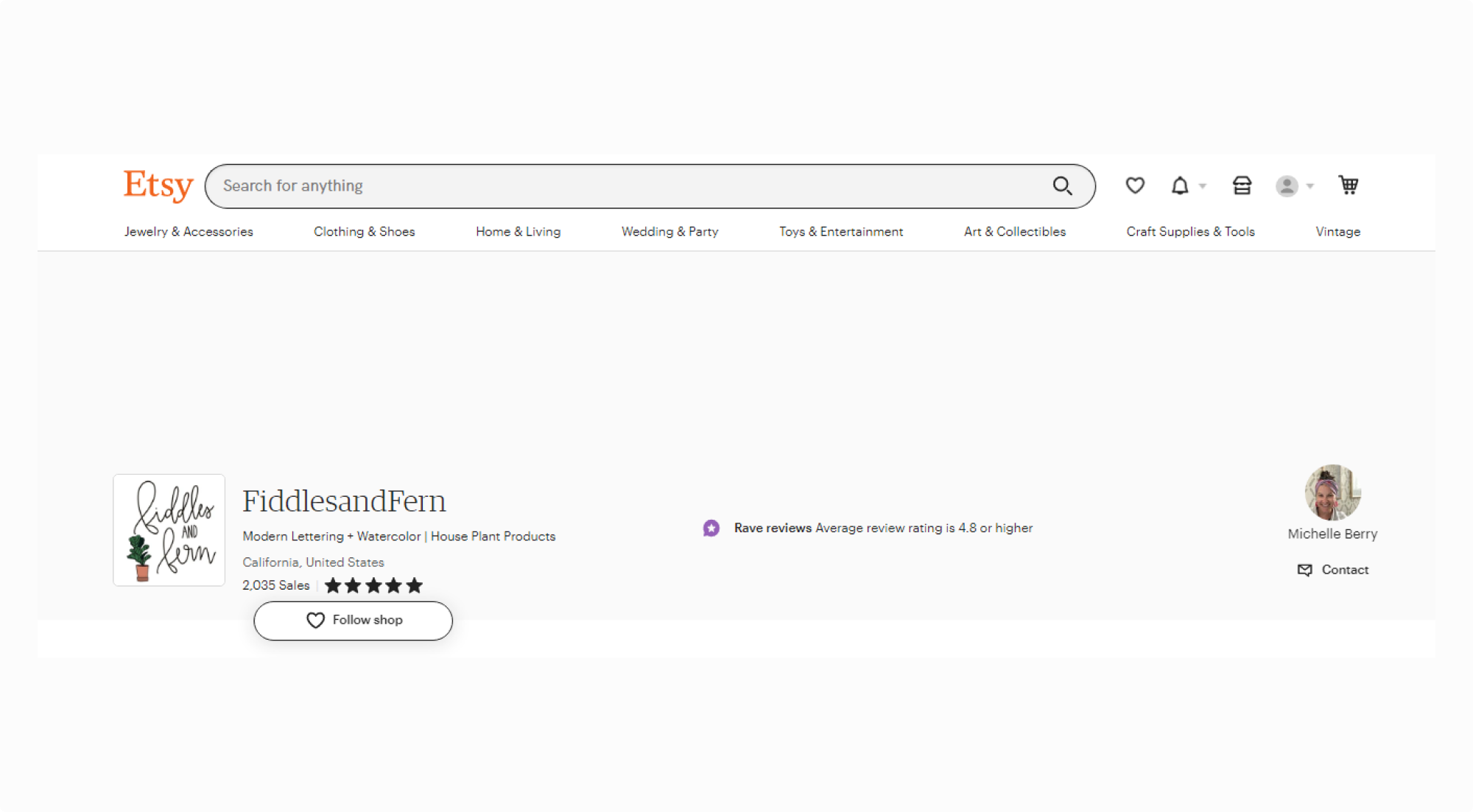Click the Contact link
Image resolution: width=1473 pixels, height=812 pixels.
1345,570
